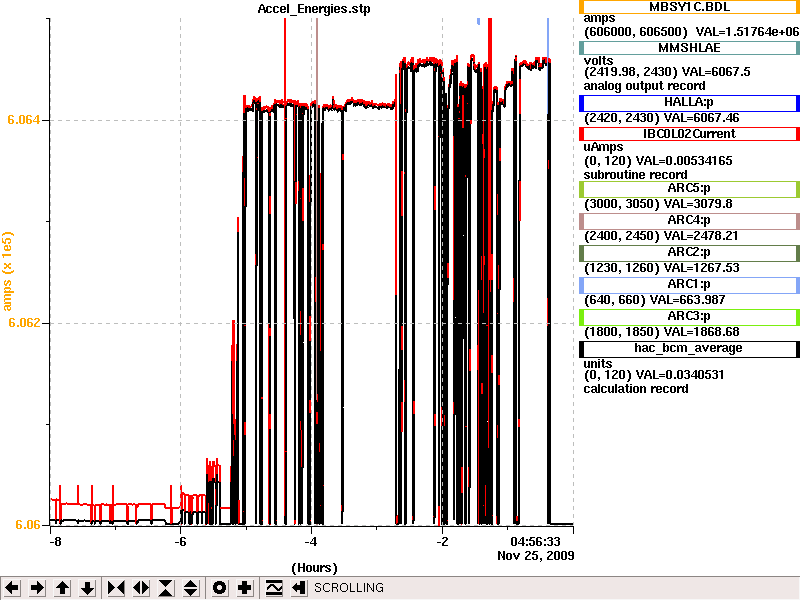The image size is (800, 600).
Task: Select the ARC5:p curve legend
Action: [x=689, y=189]
